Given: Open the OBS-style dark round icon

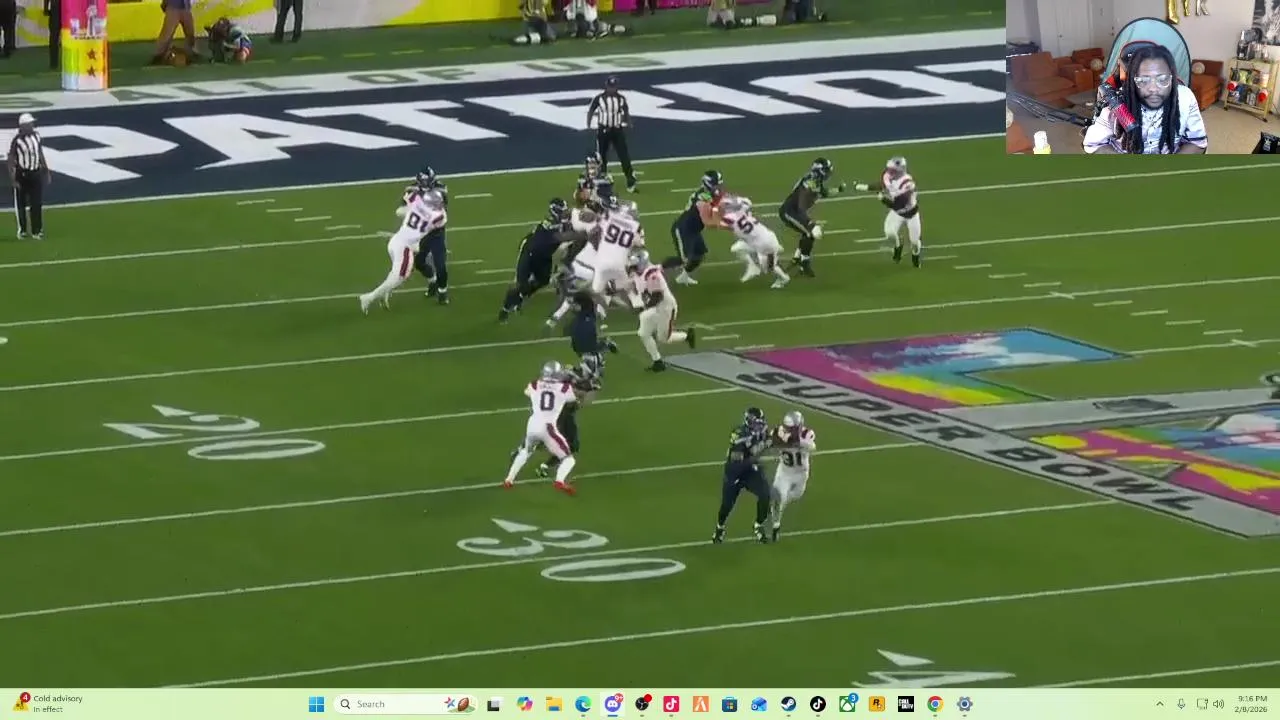Looking at the screenshot, I should coord(642,704).
